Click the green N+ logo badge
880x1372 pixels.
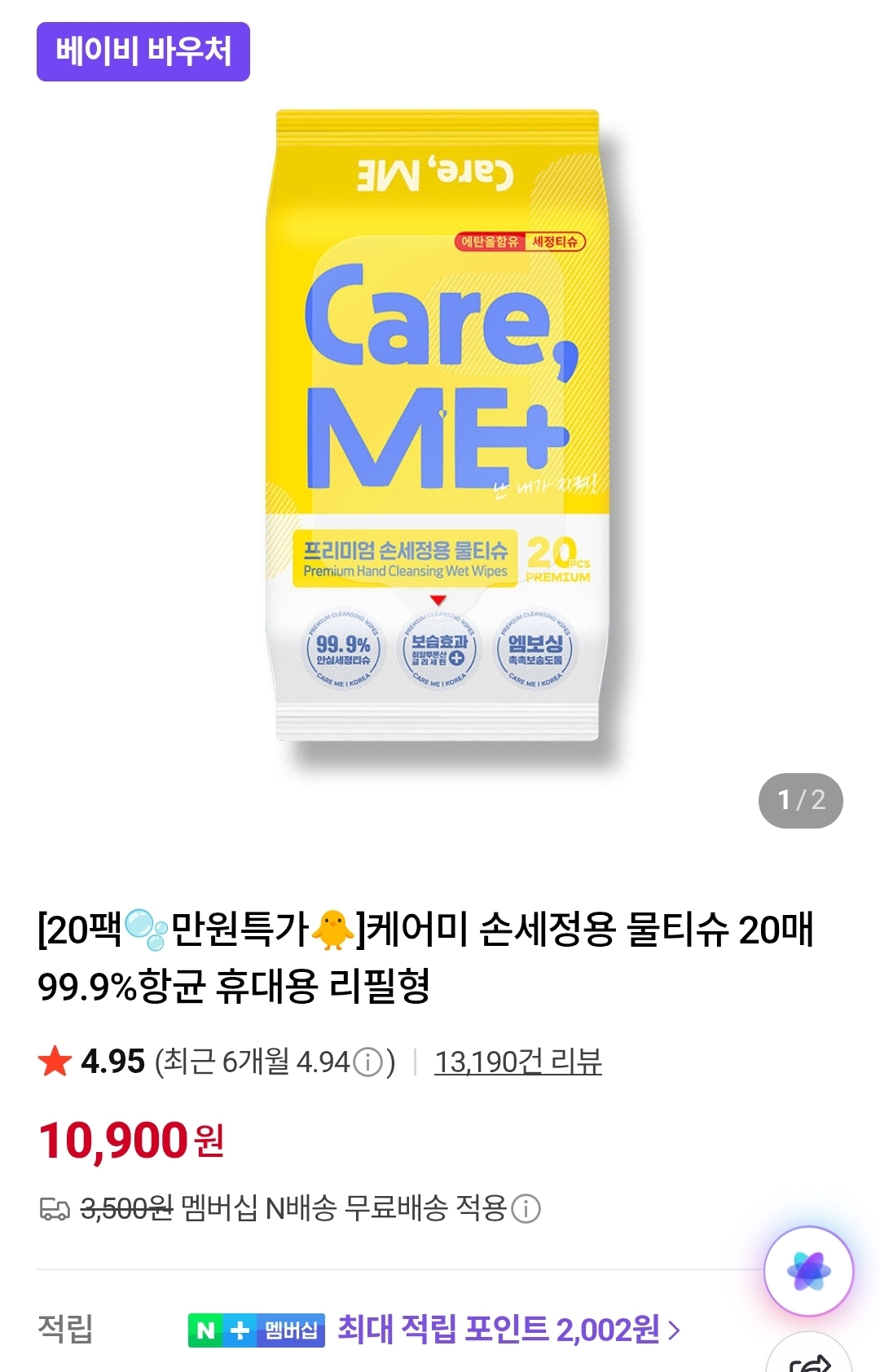pos(222,1330)
